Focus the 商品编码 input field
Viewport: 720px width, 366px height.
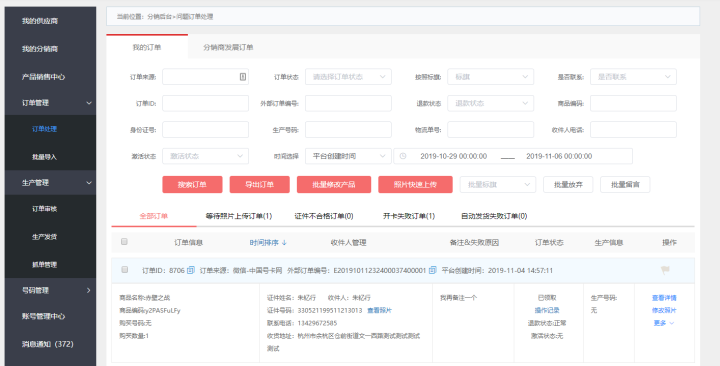point(633,103)
